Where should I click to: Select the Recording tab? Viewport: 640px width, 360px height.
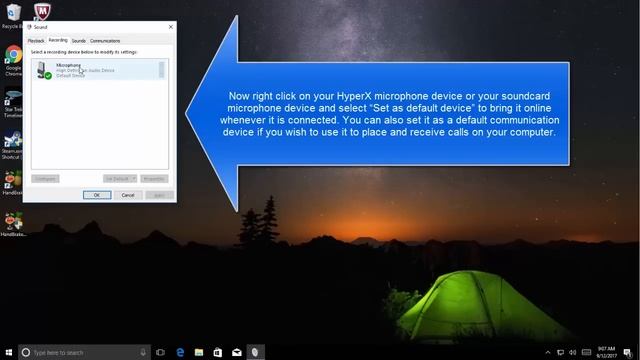58,40
